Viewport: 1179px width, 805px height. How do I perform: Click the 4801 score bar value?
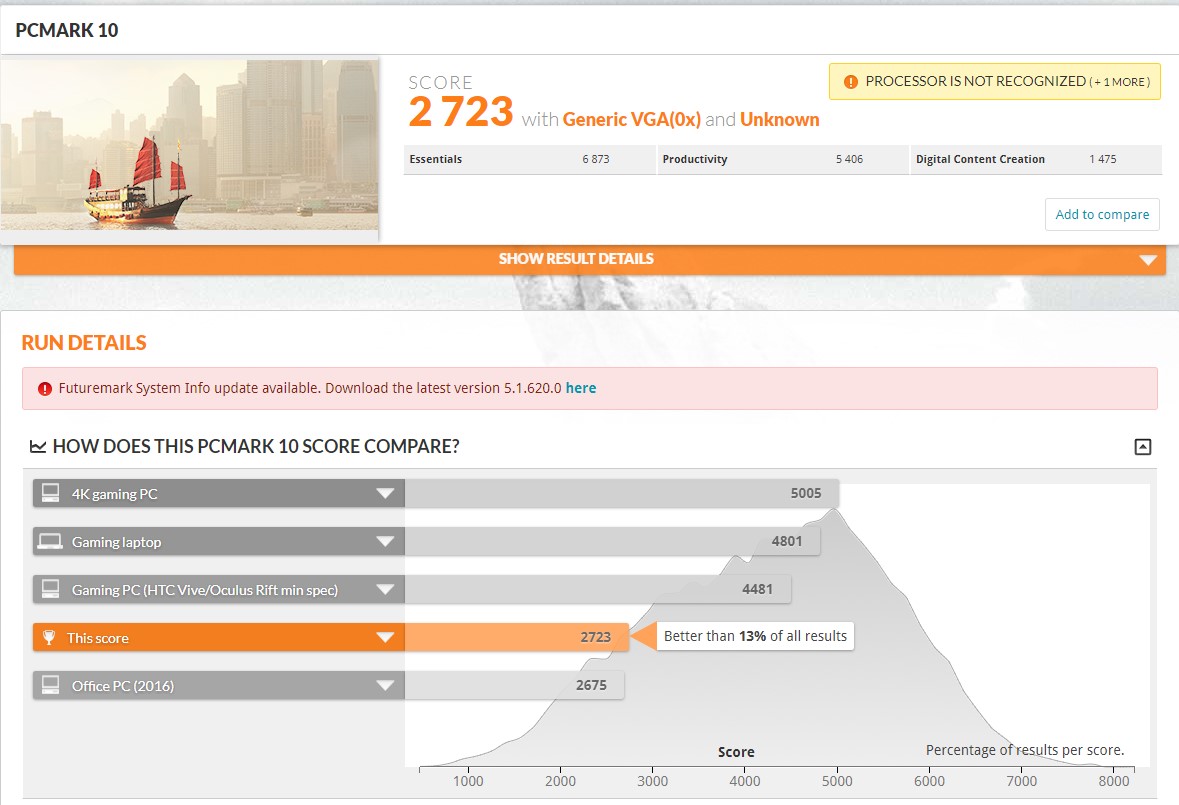[x=787, y=541]
